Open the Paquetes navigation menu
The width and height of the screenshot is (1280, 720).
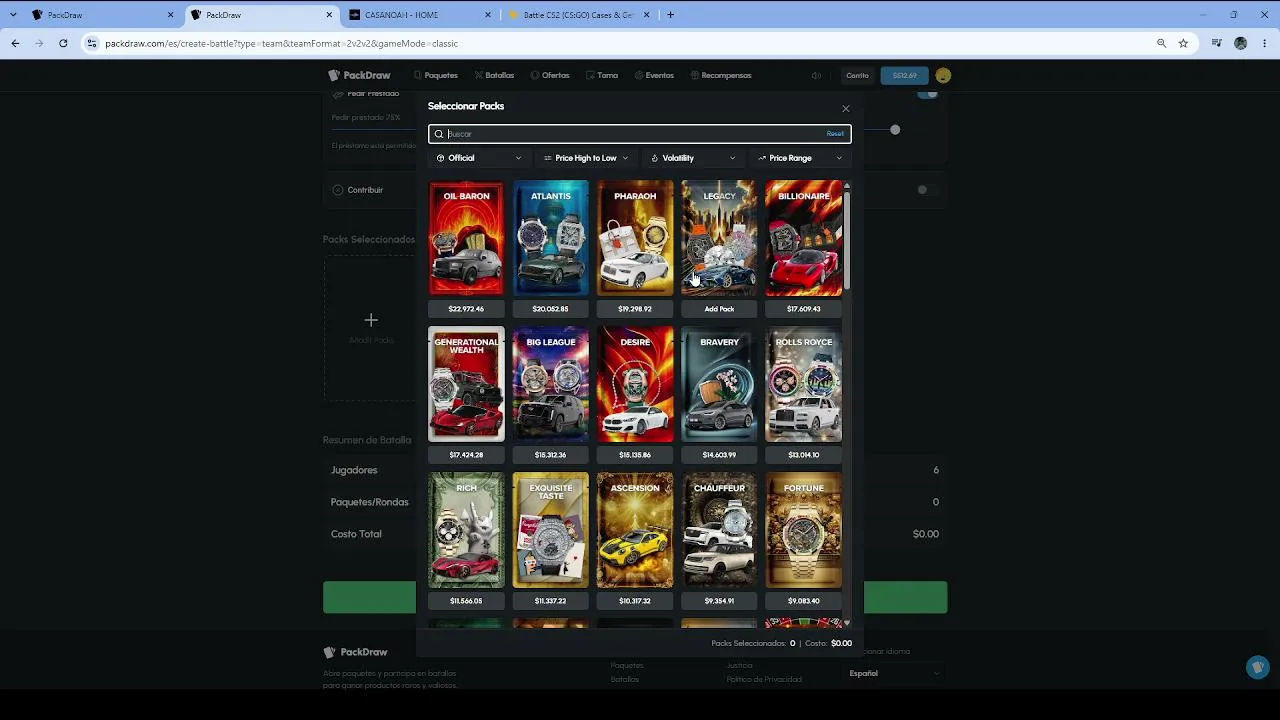click(436, 75)
